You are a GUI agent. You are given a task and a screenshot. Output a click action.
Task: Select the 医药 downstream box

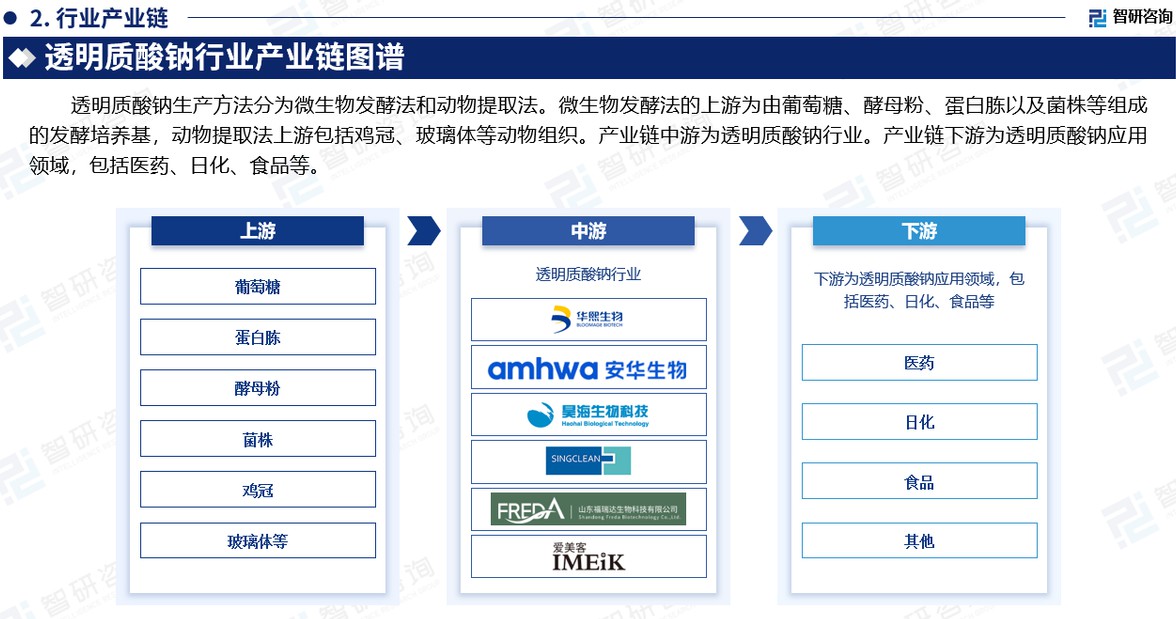(x=920, y=363)
